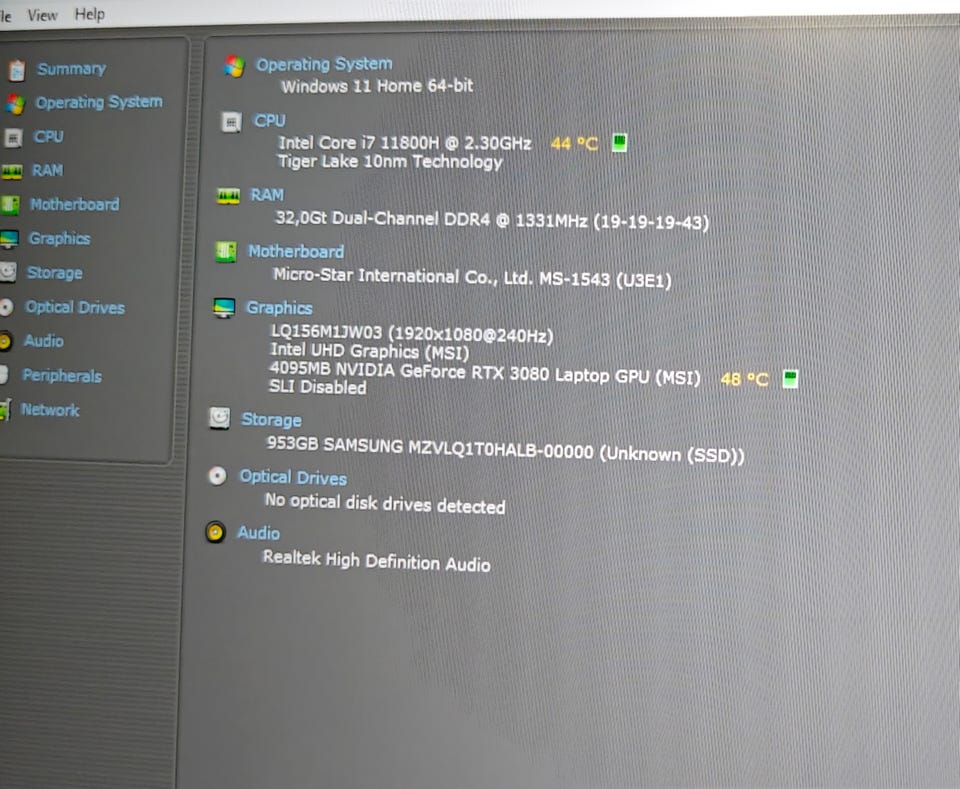Viewport: 960px width, 789px height.
Task: Click the 48 °C GPU temperature reading
Action: click(x=744, y=379)
